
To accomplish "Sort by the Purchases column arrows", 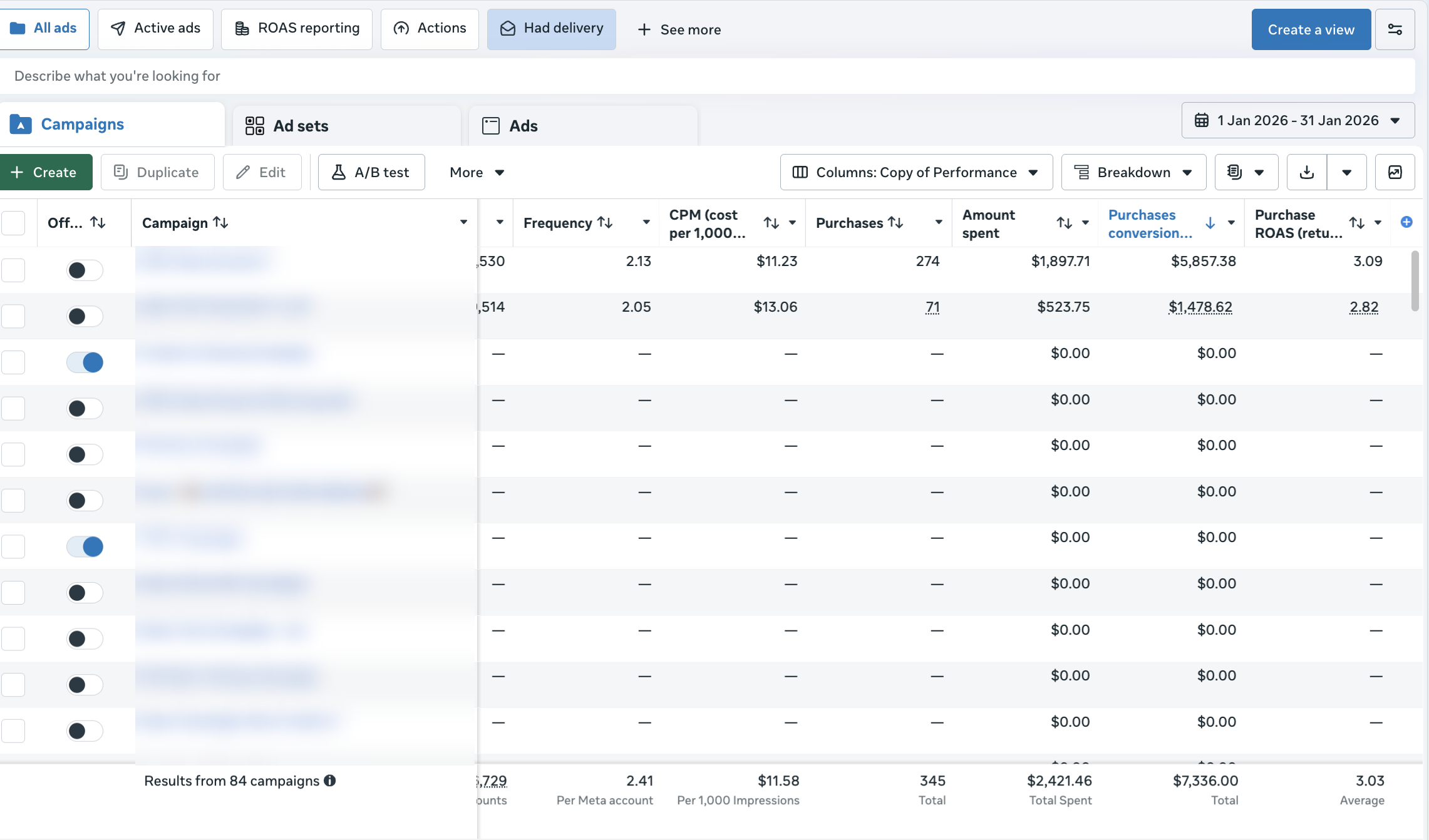I will tap(895, 223).
